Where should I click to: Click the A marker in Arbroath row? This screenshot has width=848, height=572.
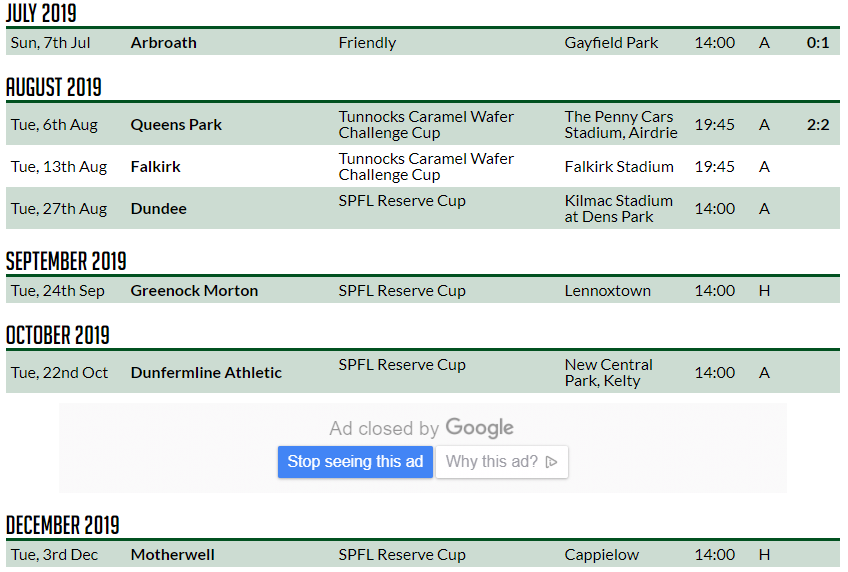click(764, 43)
